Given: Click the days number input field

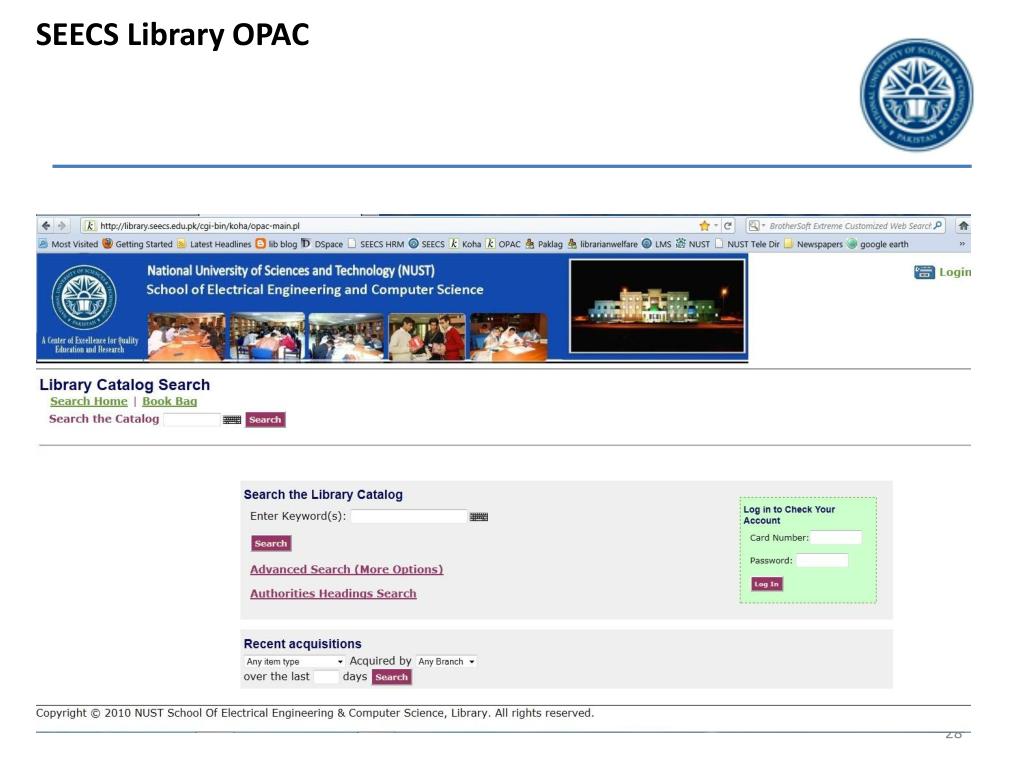Looking at the screenshot, I should (326, 677).
